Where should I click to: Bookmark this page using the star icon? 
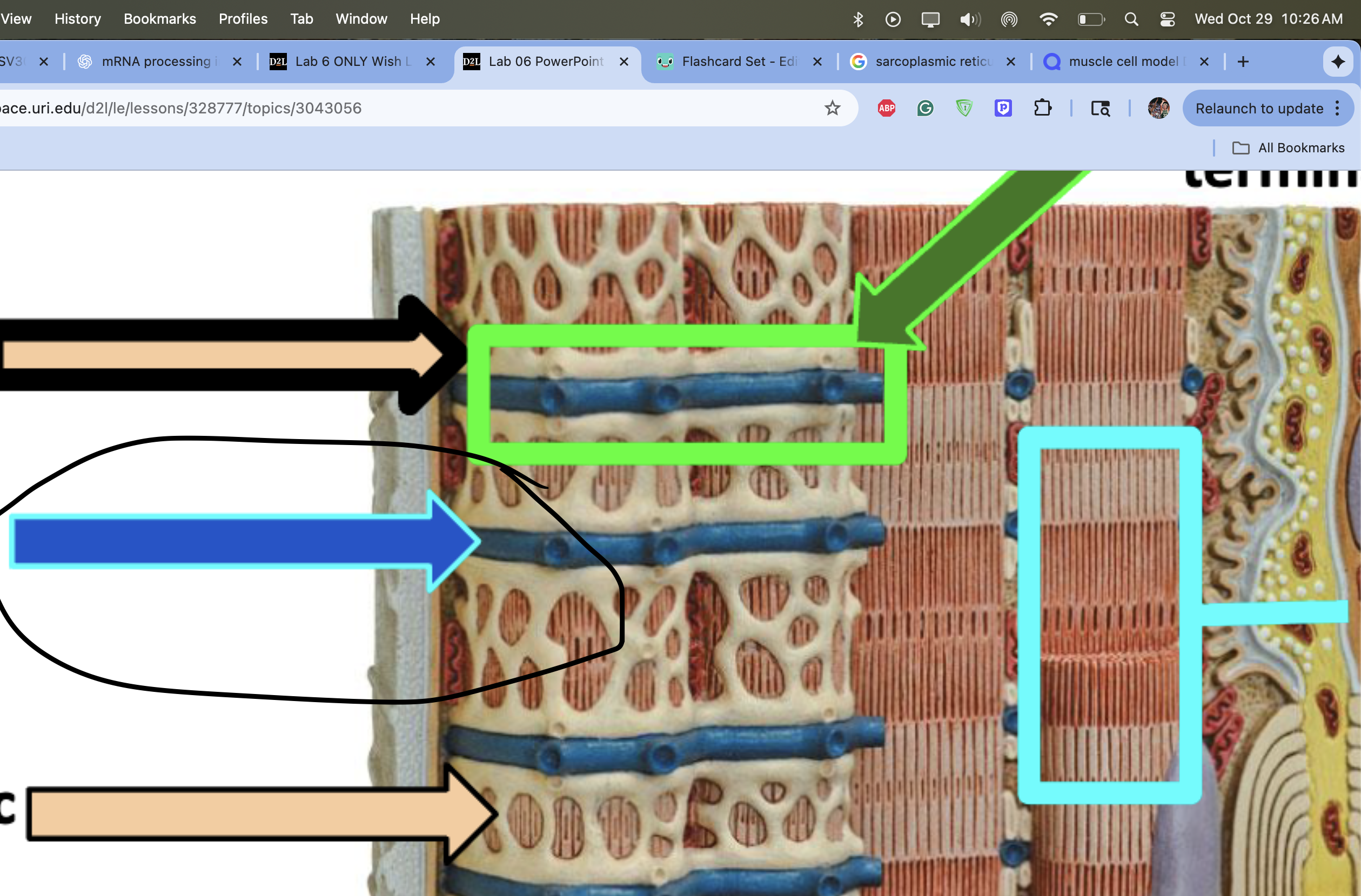[833, 108]
